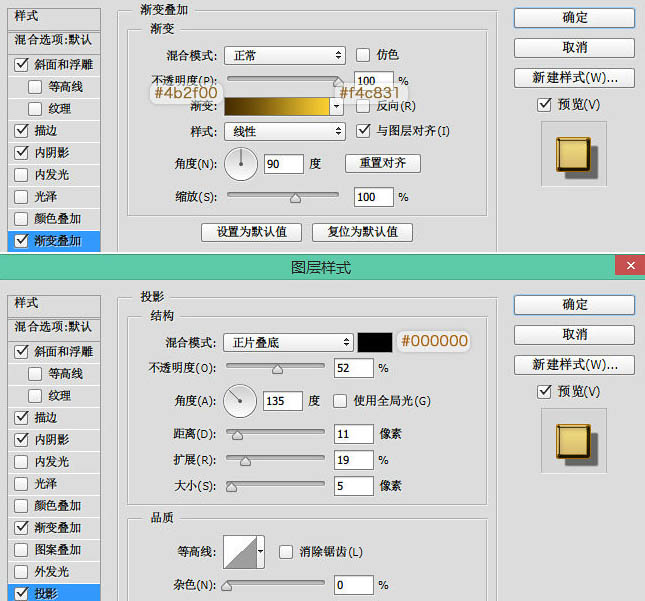Uncheck 内阴影 in upper dialog list
This screenshot has width=645, height=601.
pos(21,153)
